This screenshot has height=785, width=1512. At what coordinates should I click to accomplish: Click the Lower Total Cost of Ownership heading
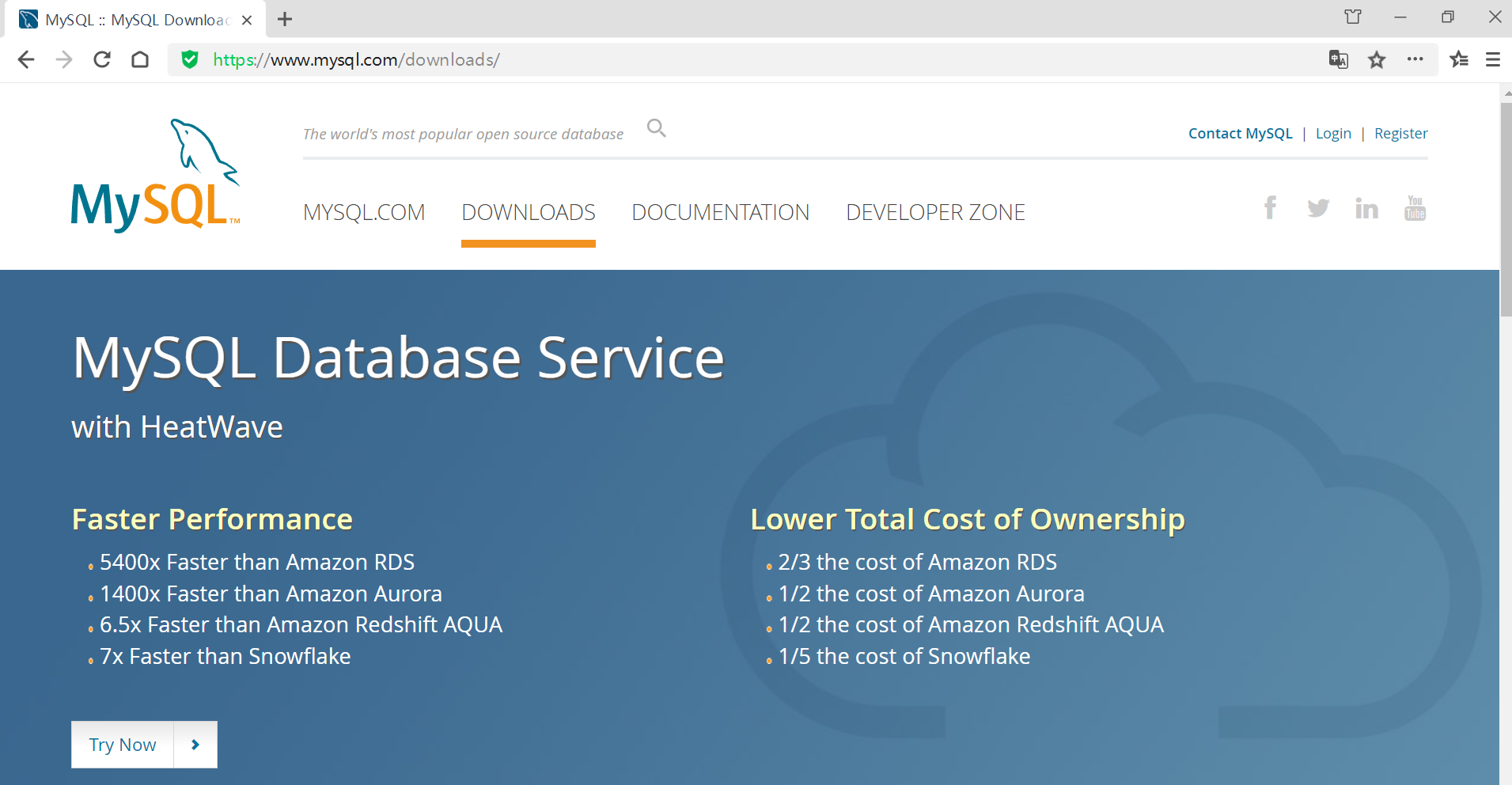968,519
